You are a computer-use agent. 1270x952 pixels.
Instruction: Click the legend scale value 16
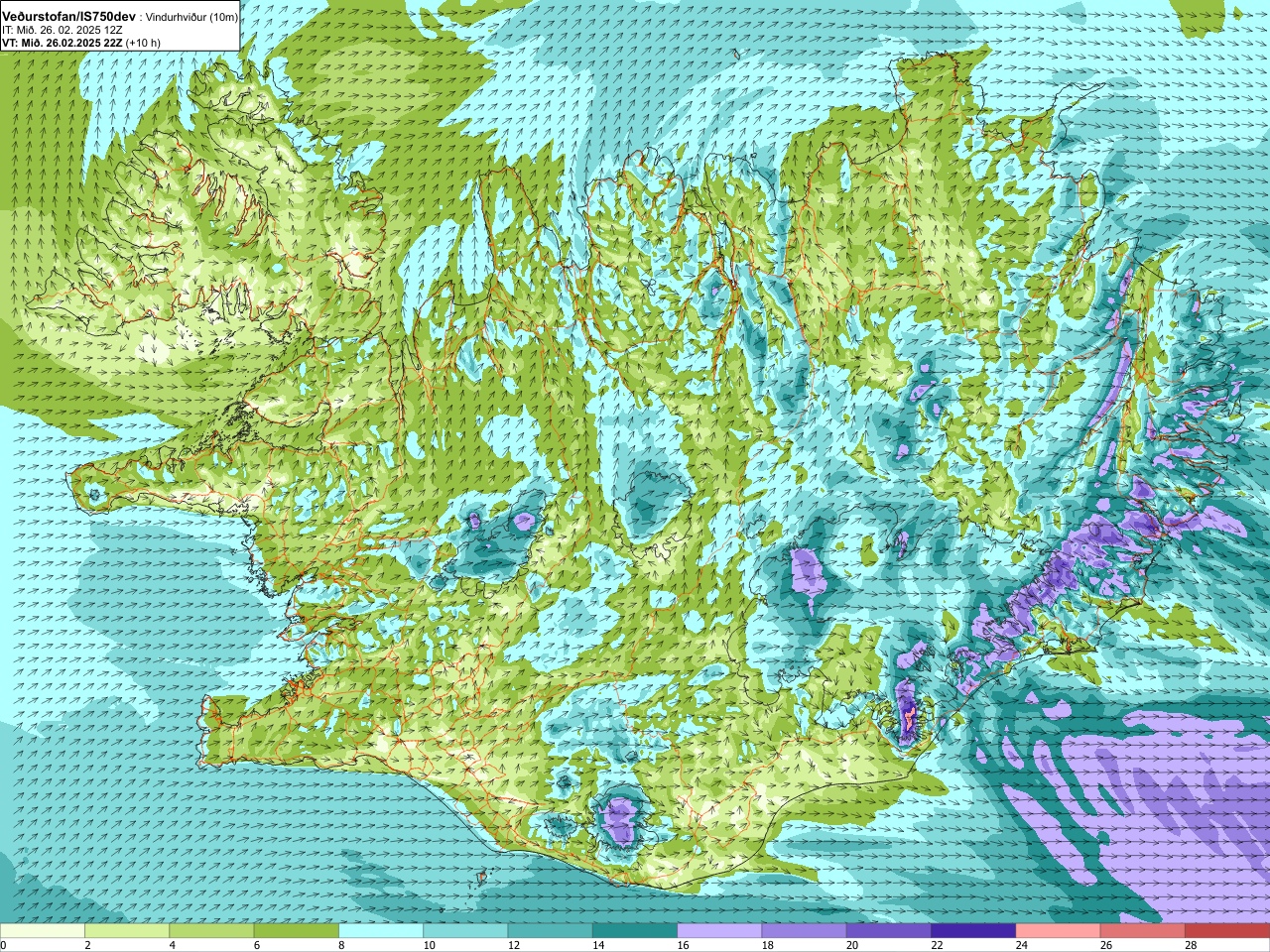[x=684, y=945]
